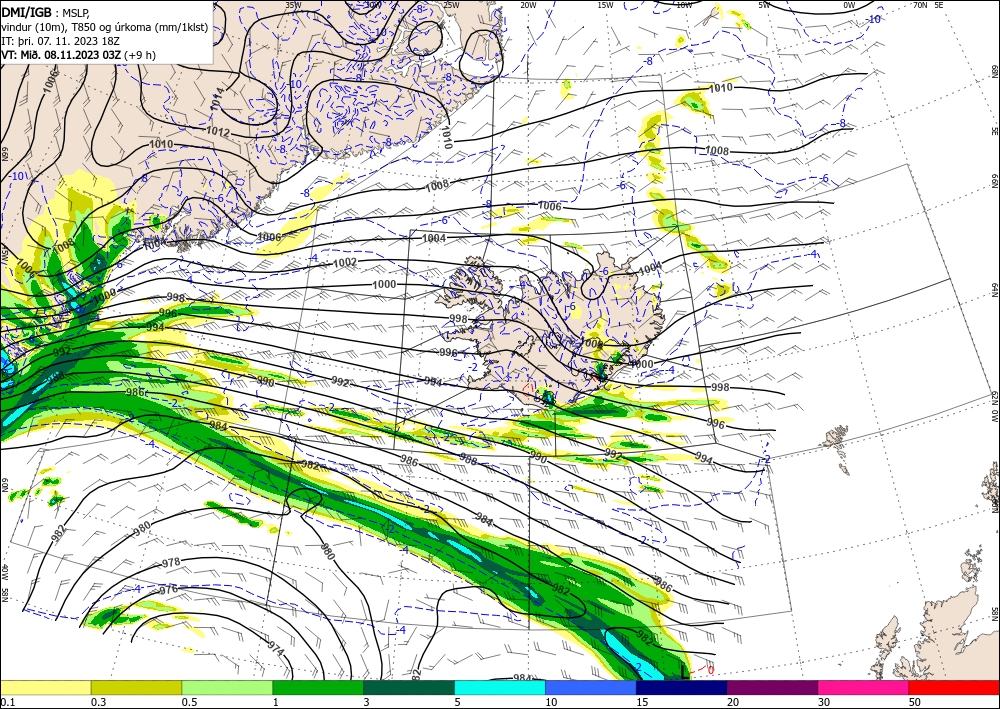
Task: Click the '1014' isobar label over Greenland
Action: coord(217,99)
